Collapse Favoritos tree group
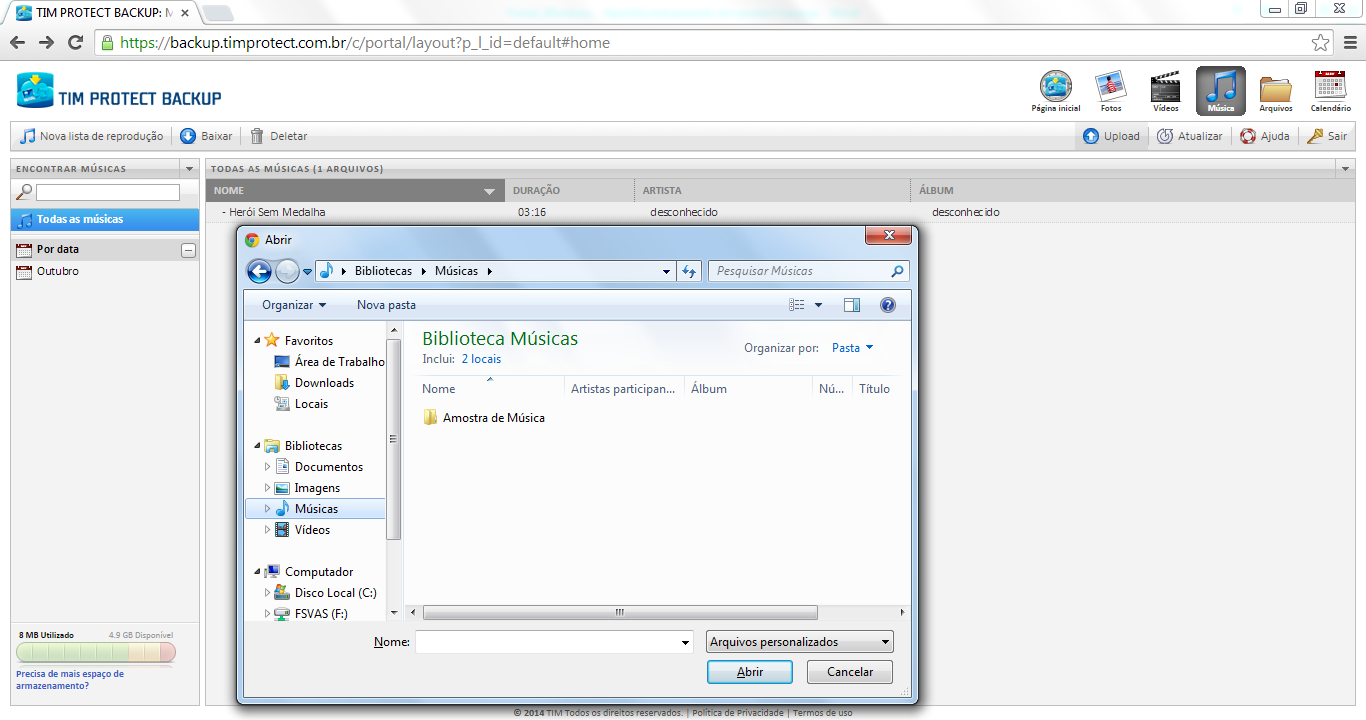The height and width of the screenshot is (720, 1366). (x=257, y=341)
